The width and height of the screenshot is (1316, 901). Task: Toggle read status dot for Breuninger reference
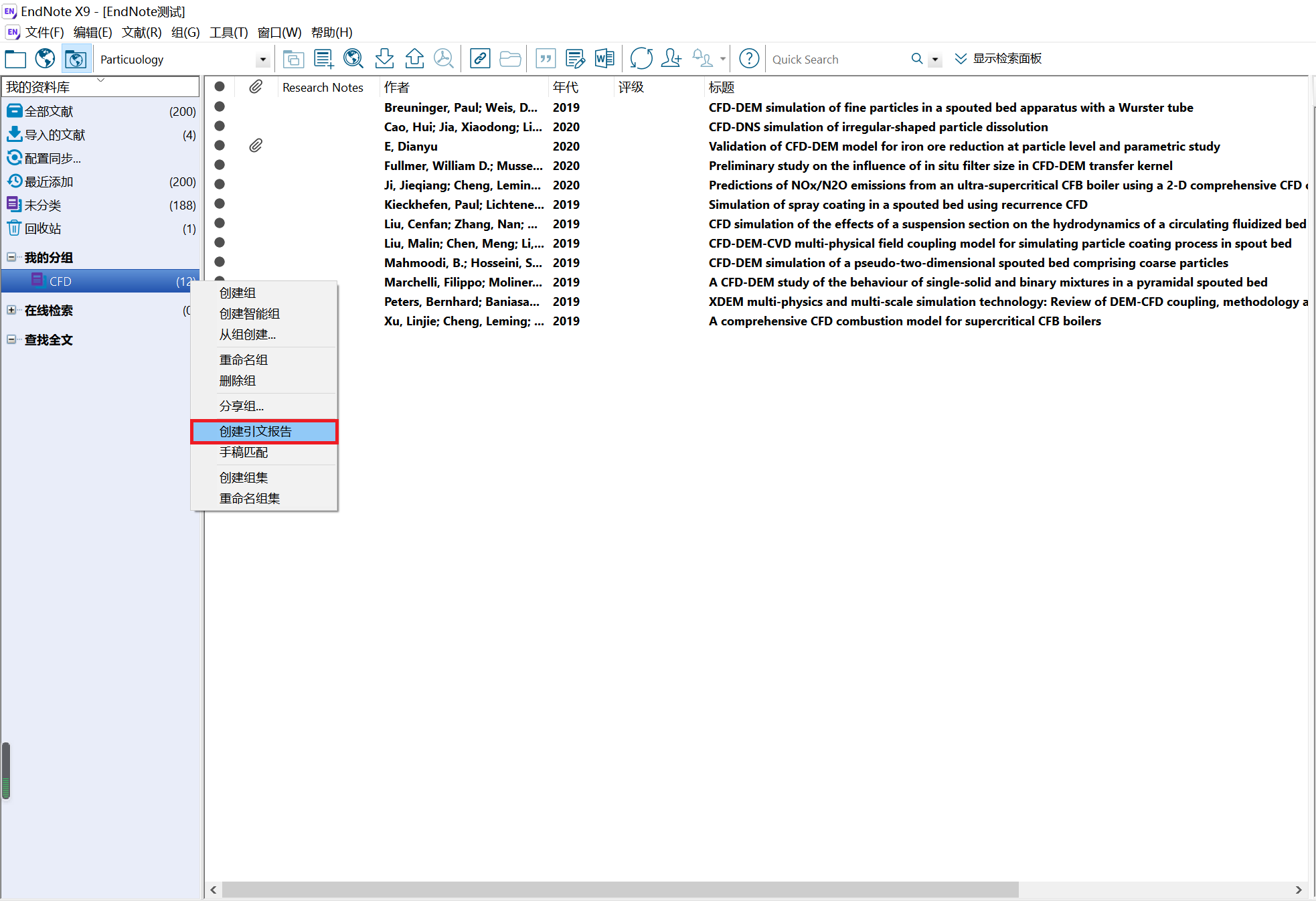click(220, 106)
